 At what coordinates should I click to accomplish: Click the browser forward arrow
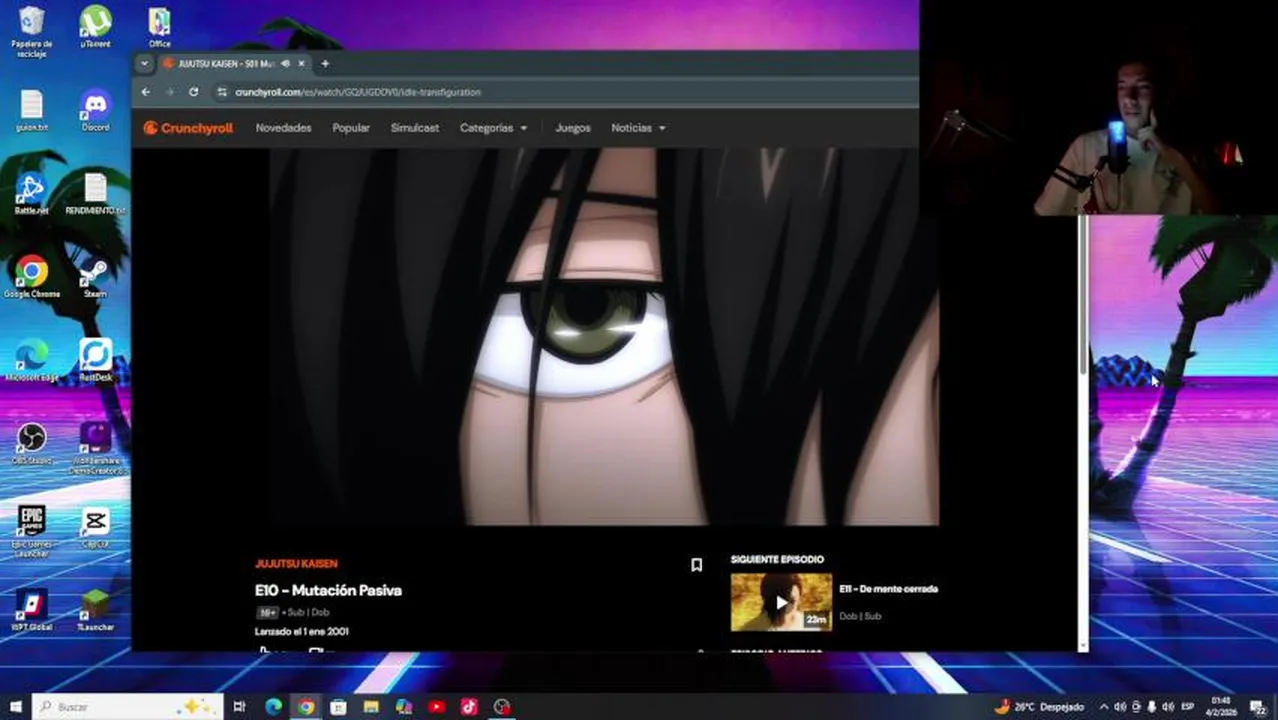[169, 92]
